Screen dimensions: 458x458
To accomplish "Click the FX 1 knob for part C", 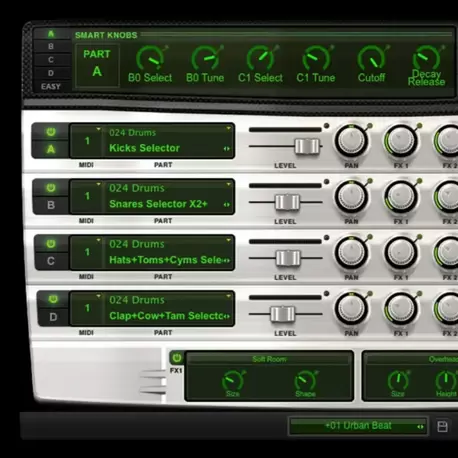I will click(x=401, y=253).
